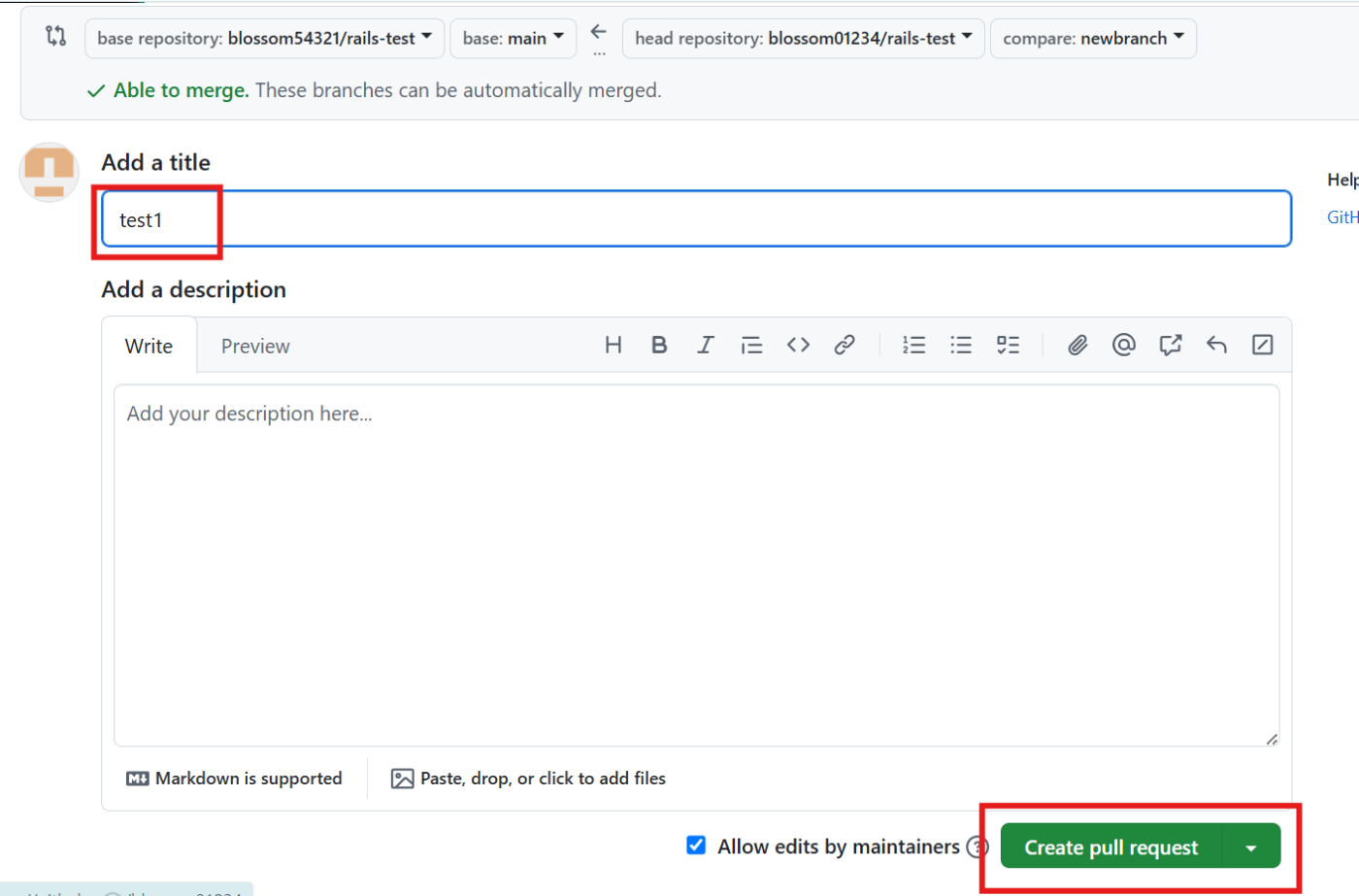The image size is (1359, 896).
Task: Open the base: main branch dropdown
Action: tap(514, 39)
